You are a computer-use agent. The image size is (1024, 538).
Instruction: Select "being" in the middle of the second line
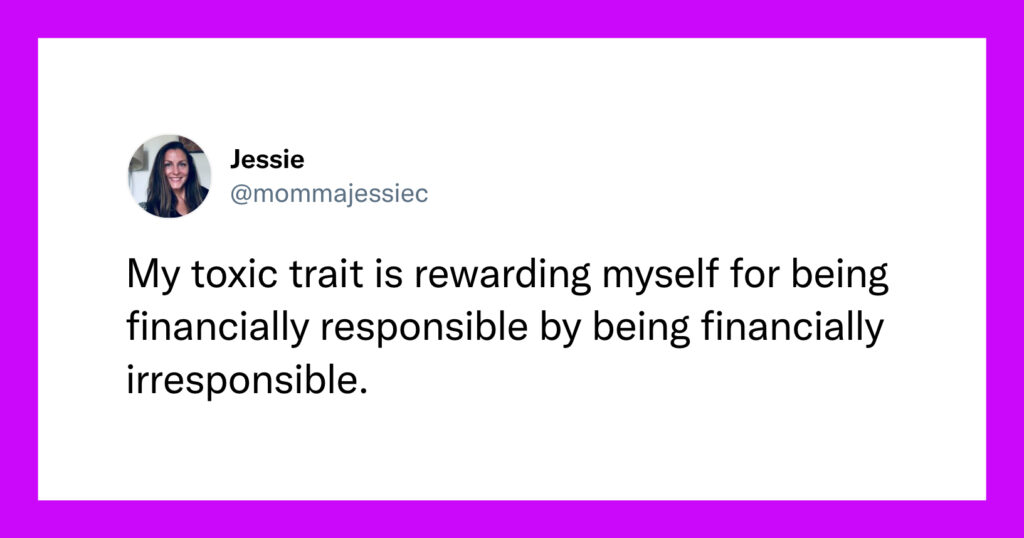(641, 328)
